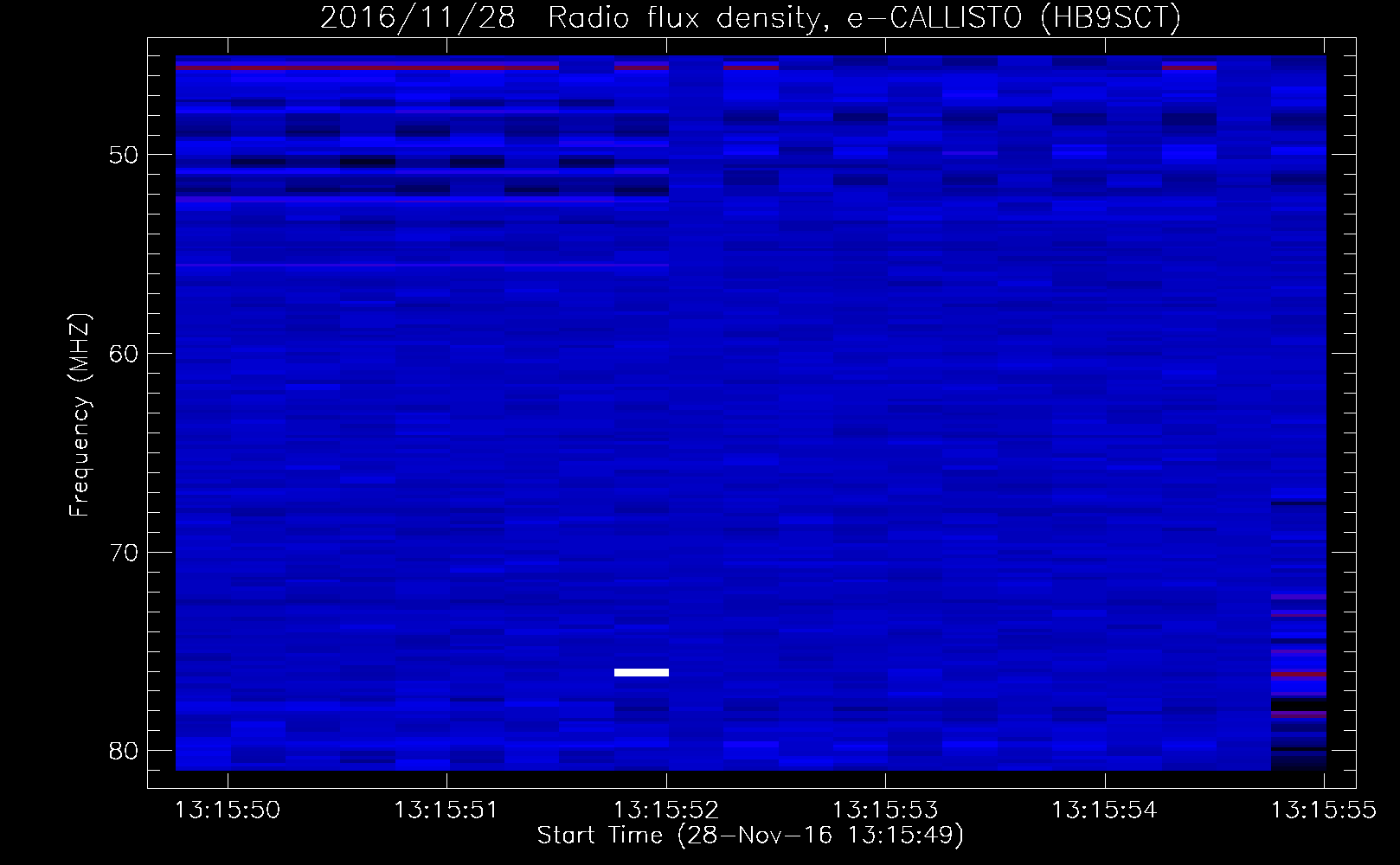The image size is (1400, 865).
Task: Click the 13:15:51 time tick label
Action: point(446,811)
